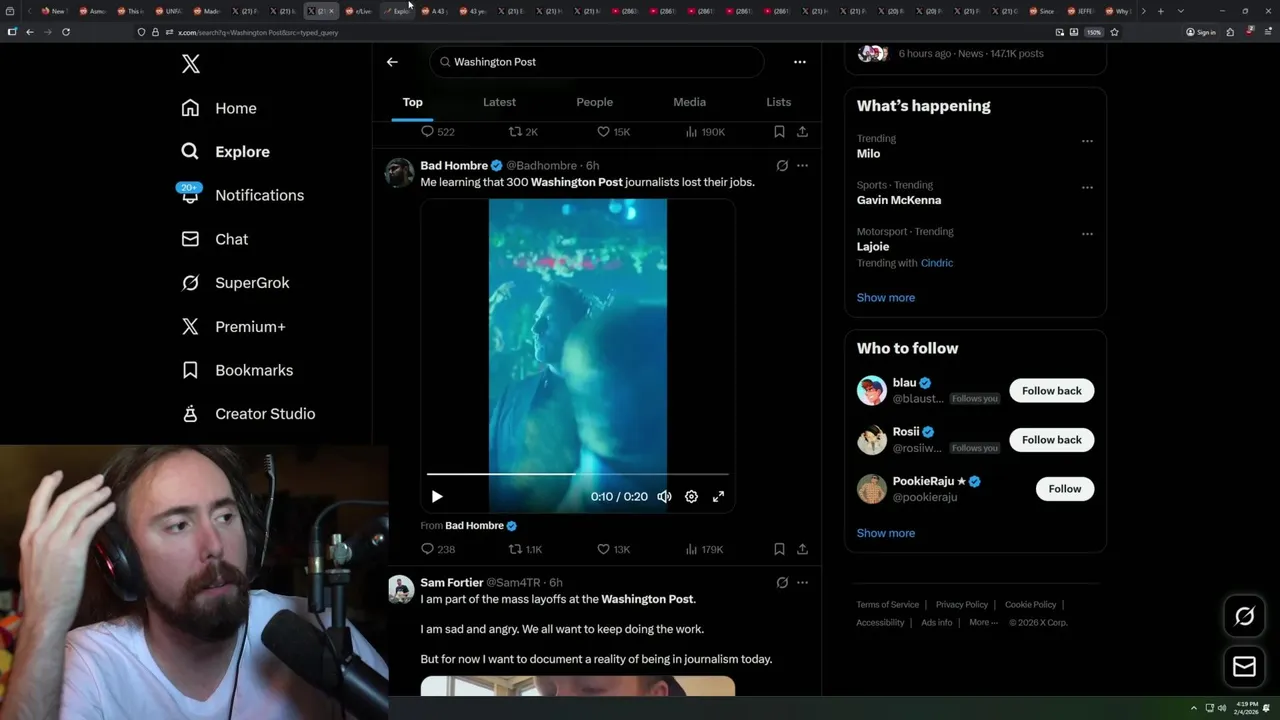This screenshot has height=720, width=1280.
Task: Switch to the Media tab
Action: [x=689, y=102]
